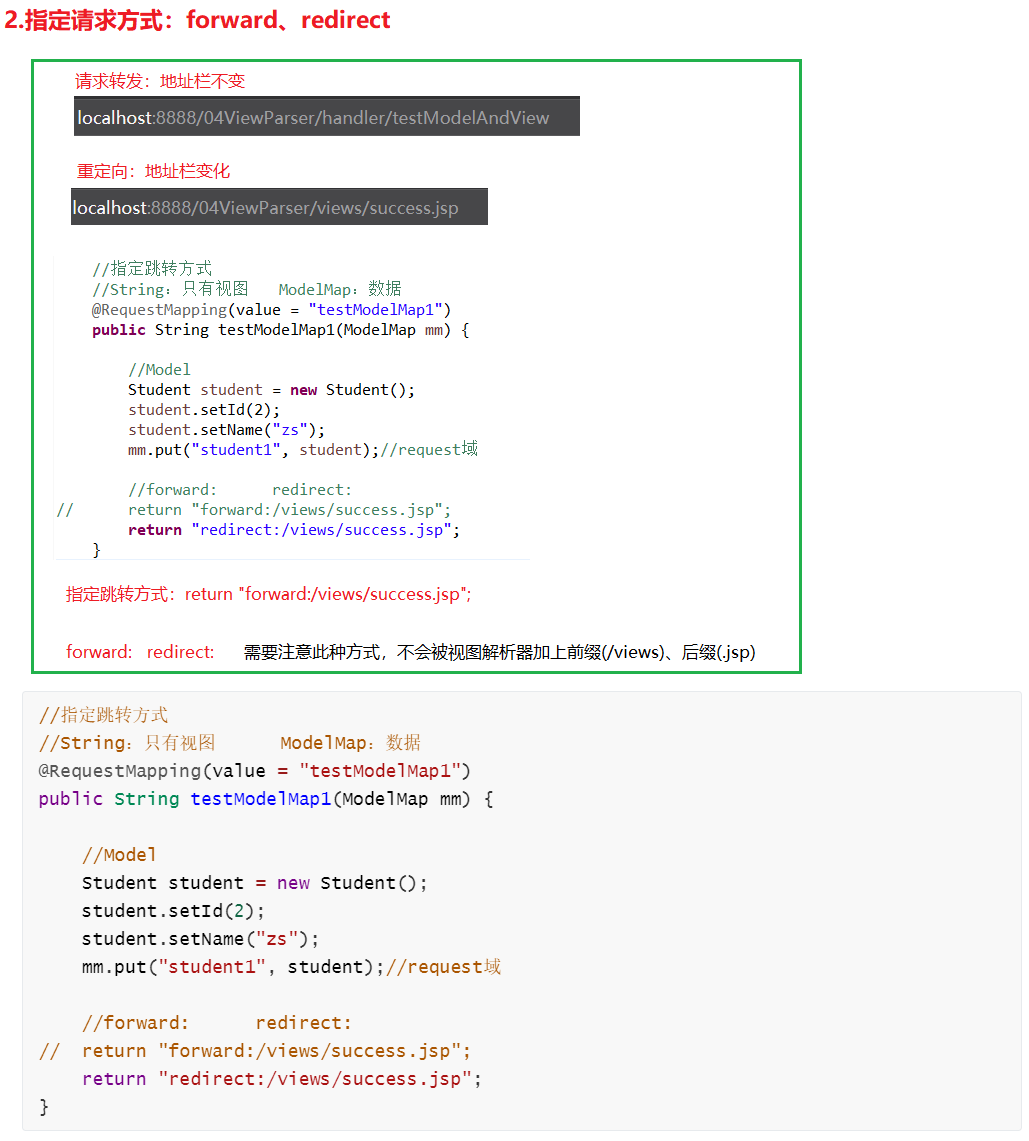Click the red text "指定跳转方式：return forward..."
The width and height of the screenshot is (1029, 1141).
click(x=268, y=594)
